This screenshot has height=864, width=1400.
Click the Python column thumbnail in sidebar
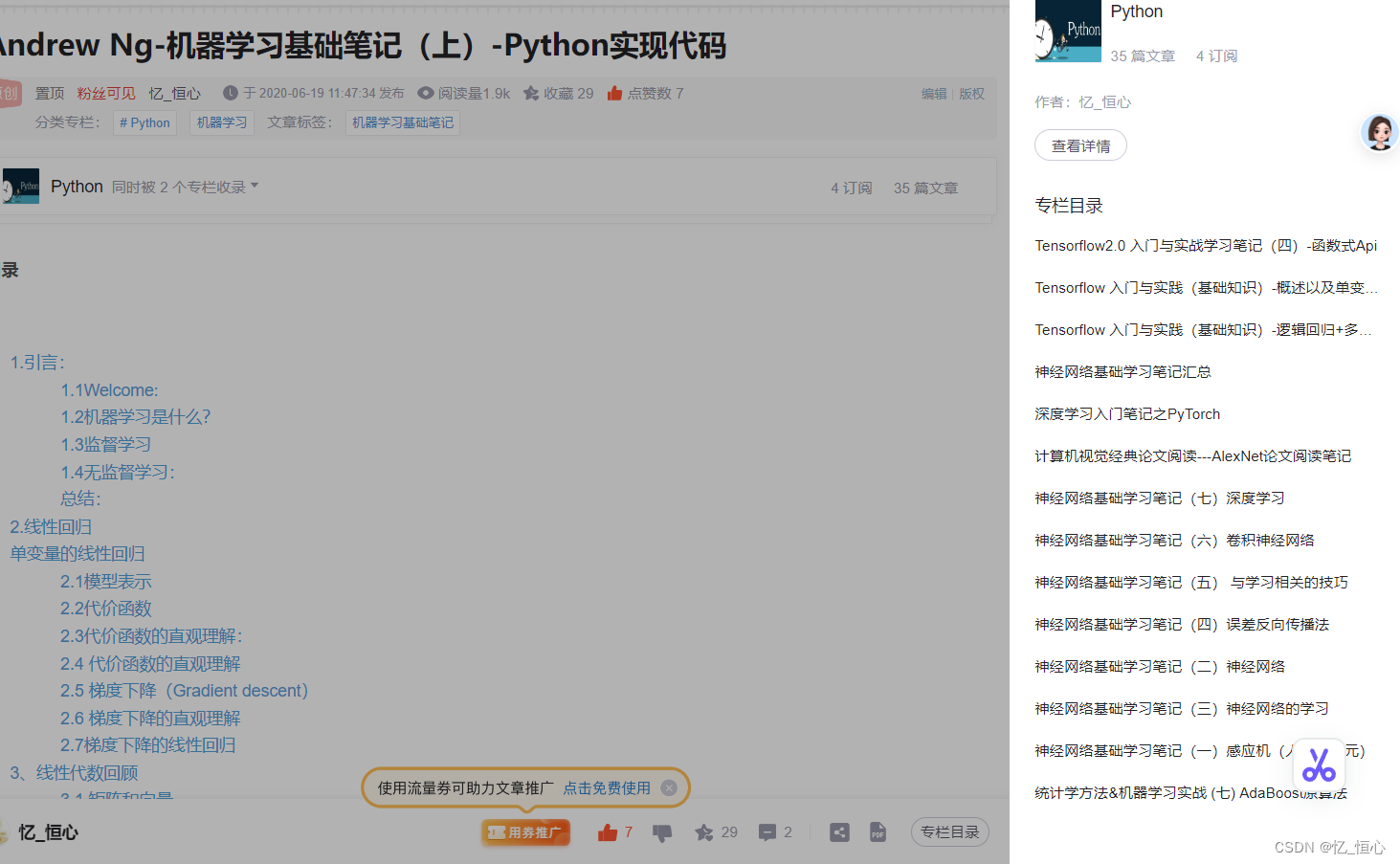[1068, 32]
